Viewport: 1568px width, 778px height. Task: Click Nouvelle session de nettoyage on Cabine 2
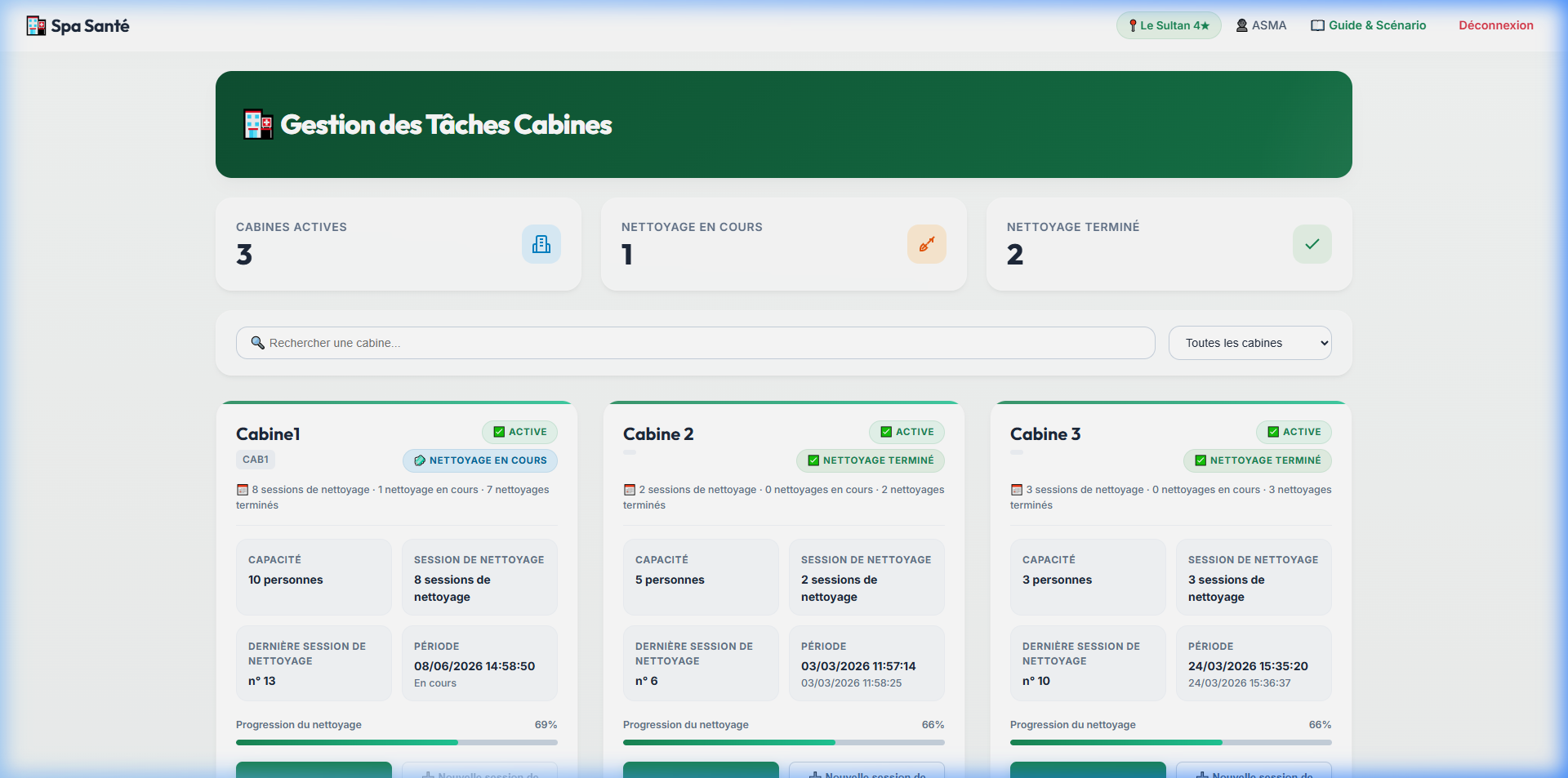pos(867,771)
